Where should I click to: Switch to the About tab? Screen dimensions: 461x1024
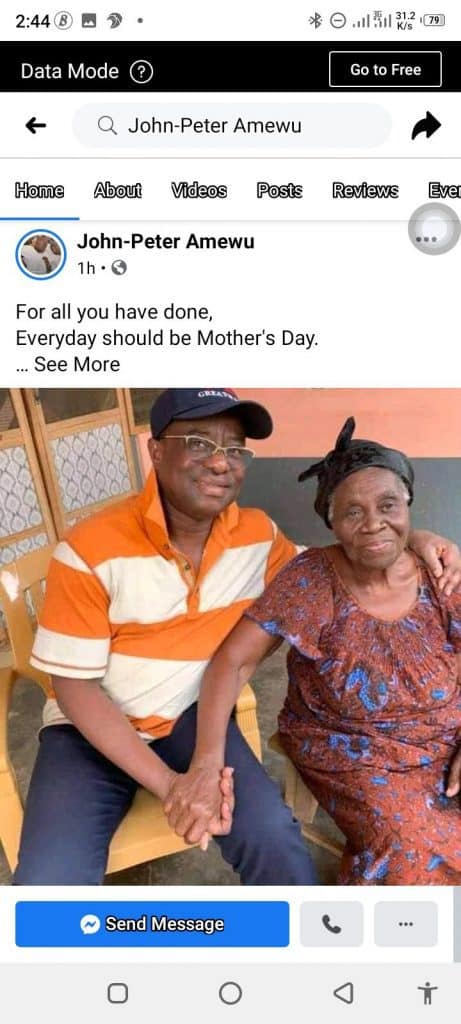pyautogui.click(x=118, y=191)
